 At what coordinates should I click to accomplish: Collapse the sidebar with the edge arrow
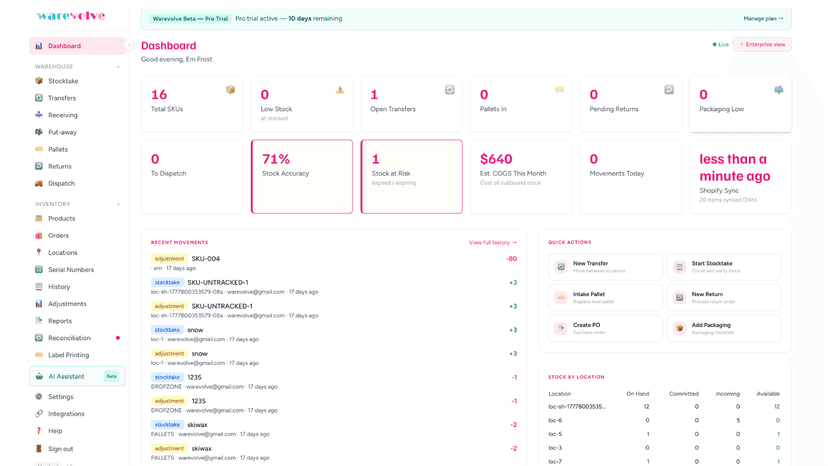pos(129,45)
